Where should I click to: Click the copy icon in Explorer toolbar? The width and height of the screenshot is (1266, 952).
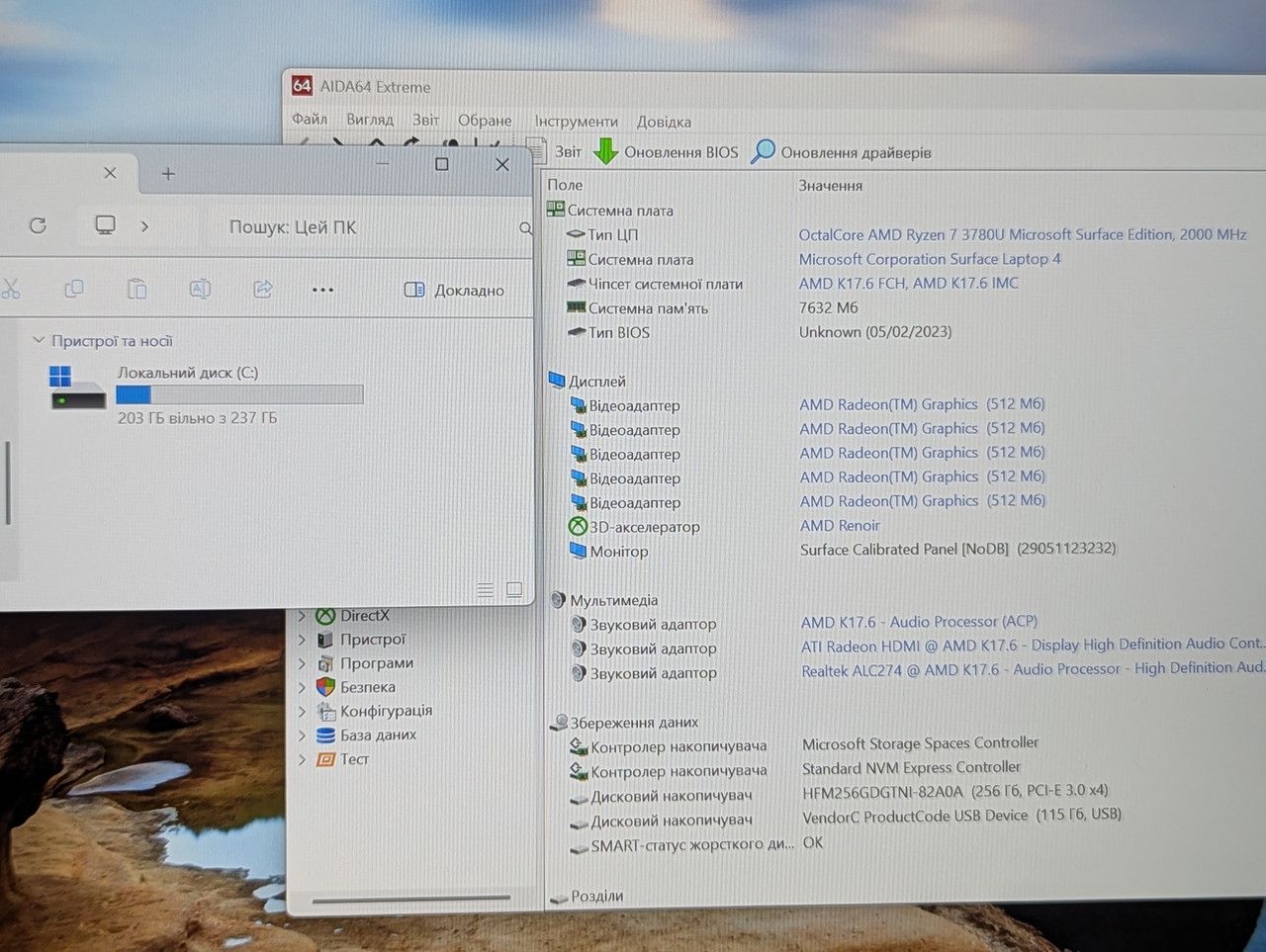(x=73, y=289)
